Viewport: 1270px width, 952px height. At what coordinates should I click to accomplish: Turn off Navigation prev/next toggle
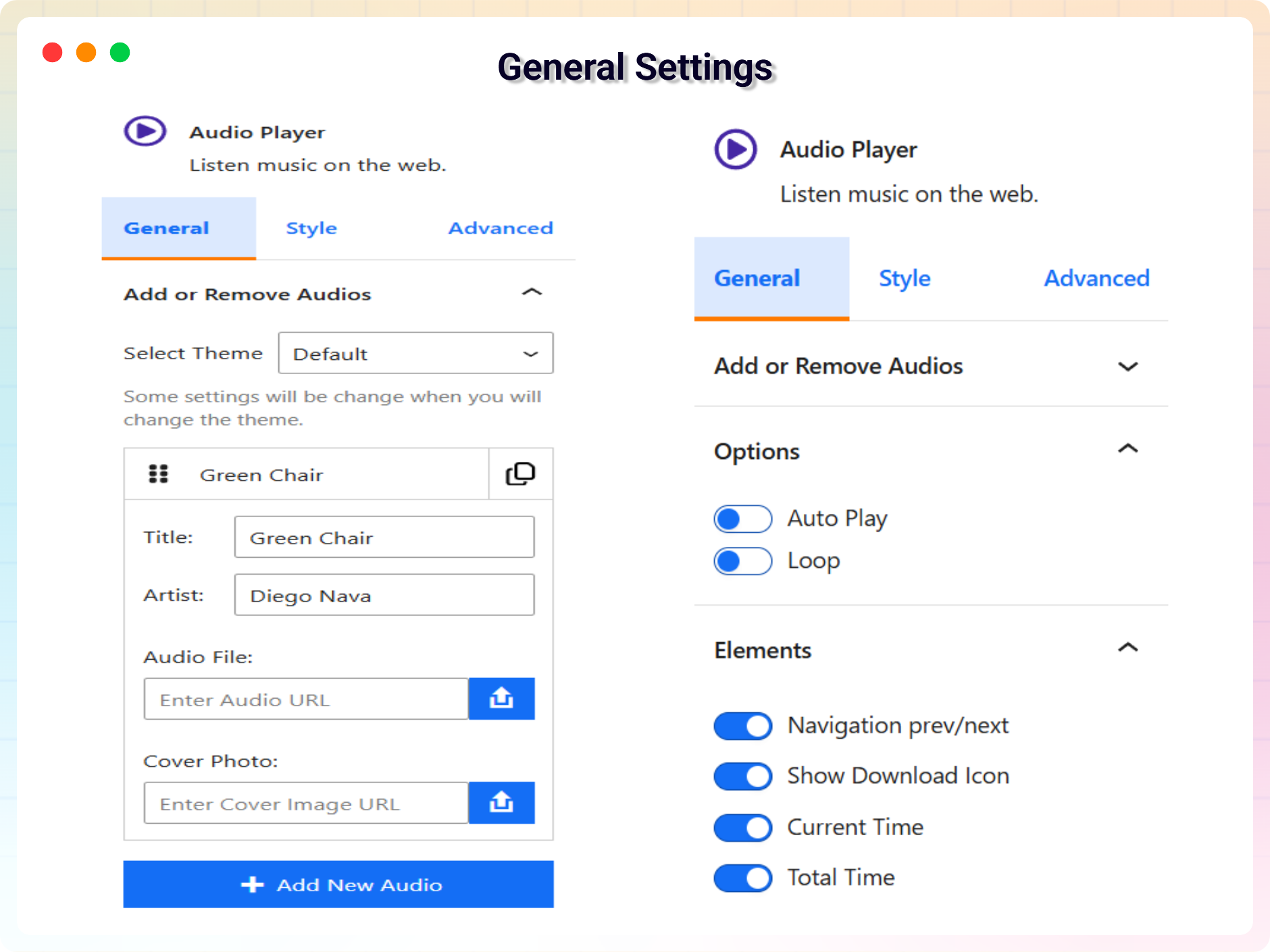[742, 726]
